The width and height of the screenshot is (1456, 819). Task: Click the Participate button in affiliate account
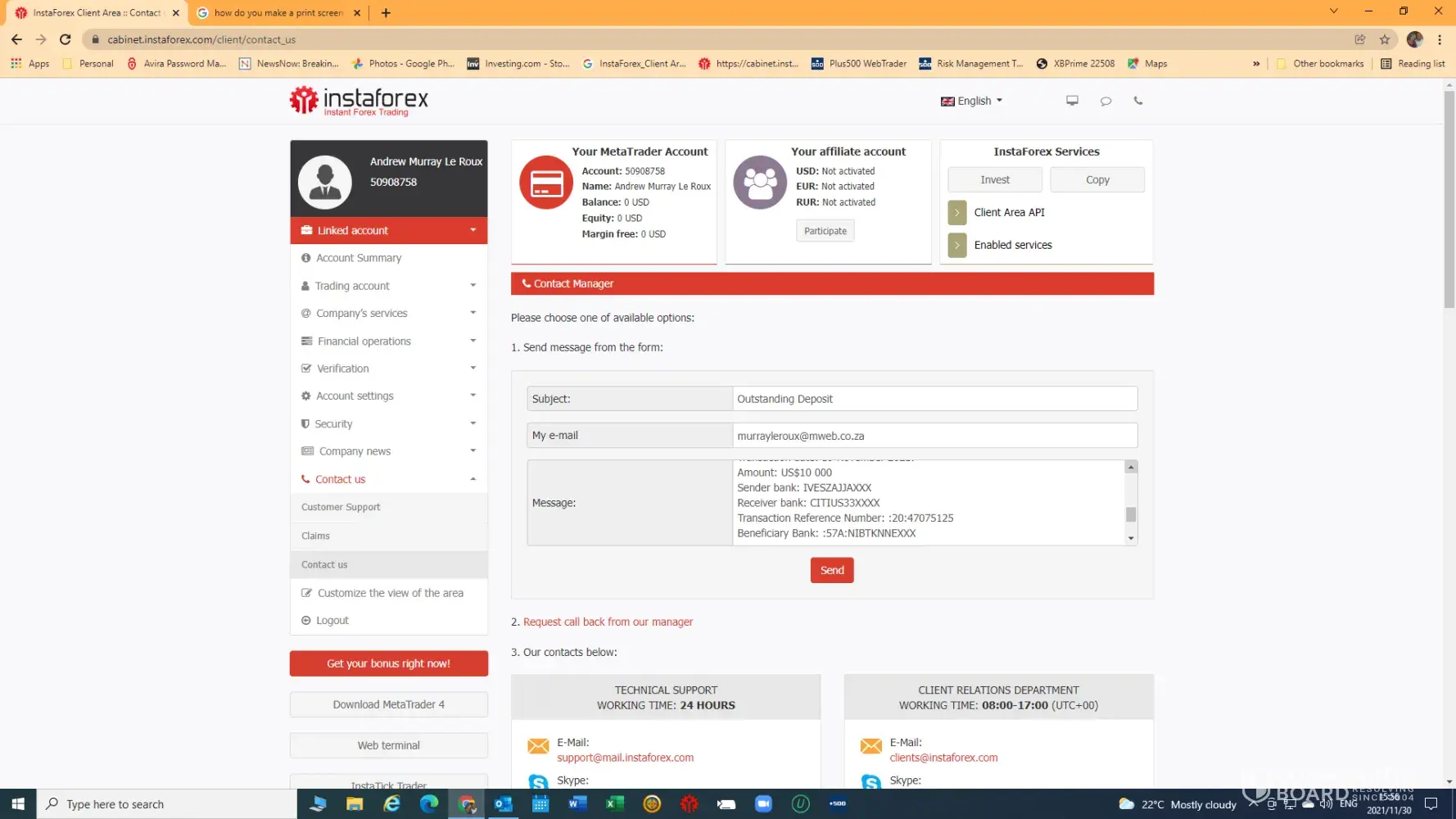tap(825, 231)
